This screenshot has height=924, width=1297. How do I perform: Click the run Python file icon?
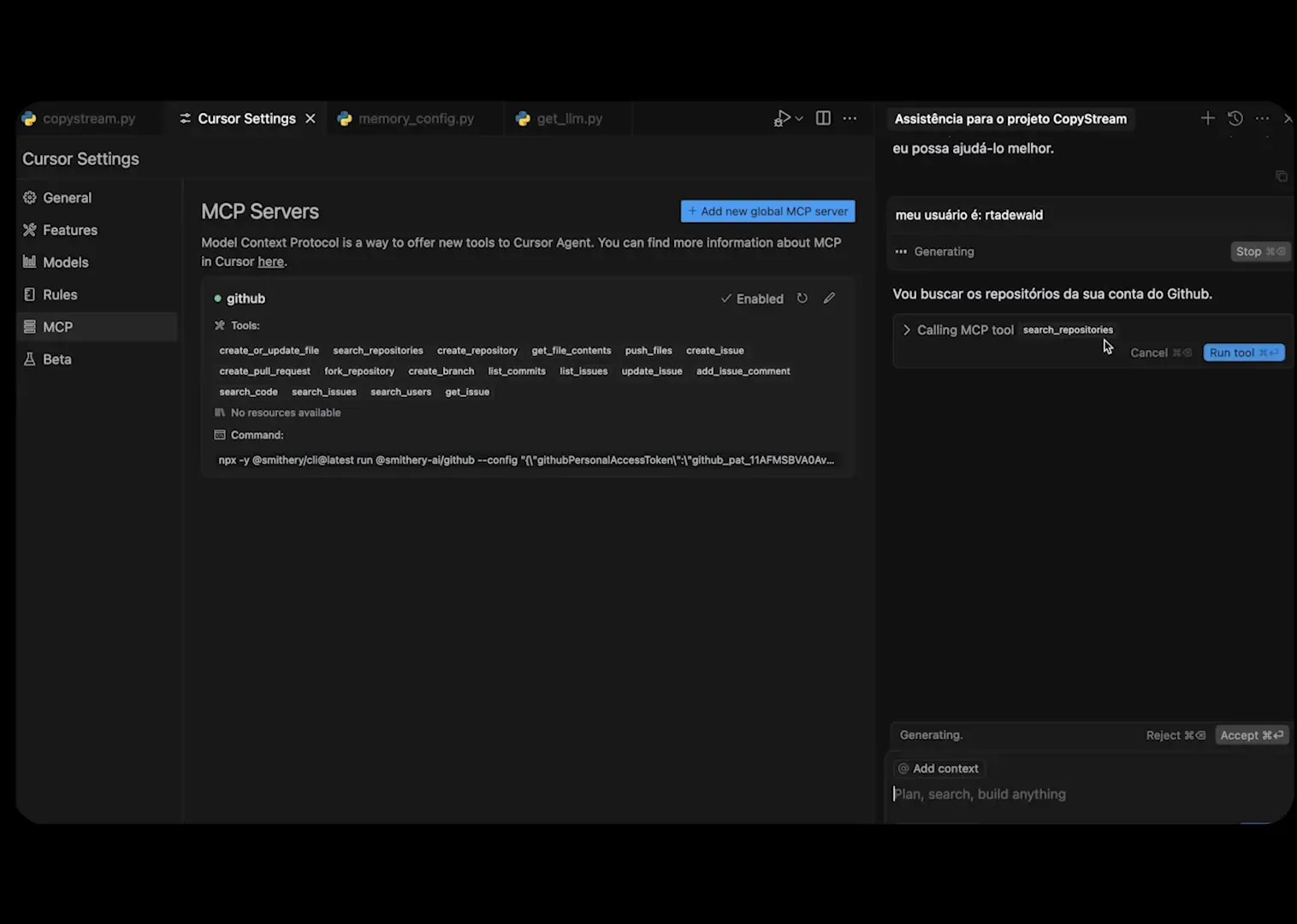[781, 119]
